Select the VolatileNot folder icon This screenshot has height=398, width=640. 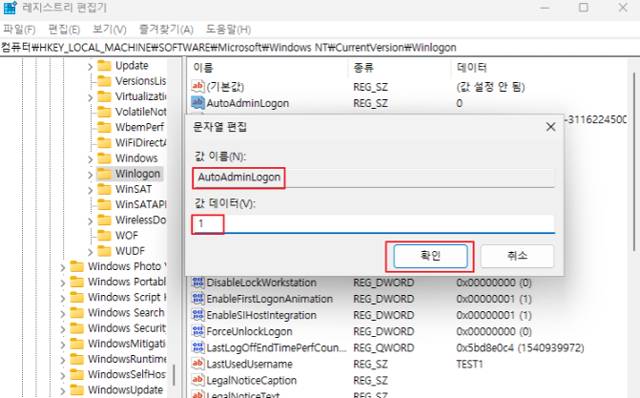tap(104, 111)
